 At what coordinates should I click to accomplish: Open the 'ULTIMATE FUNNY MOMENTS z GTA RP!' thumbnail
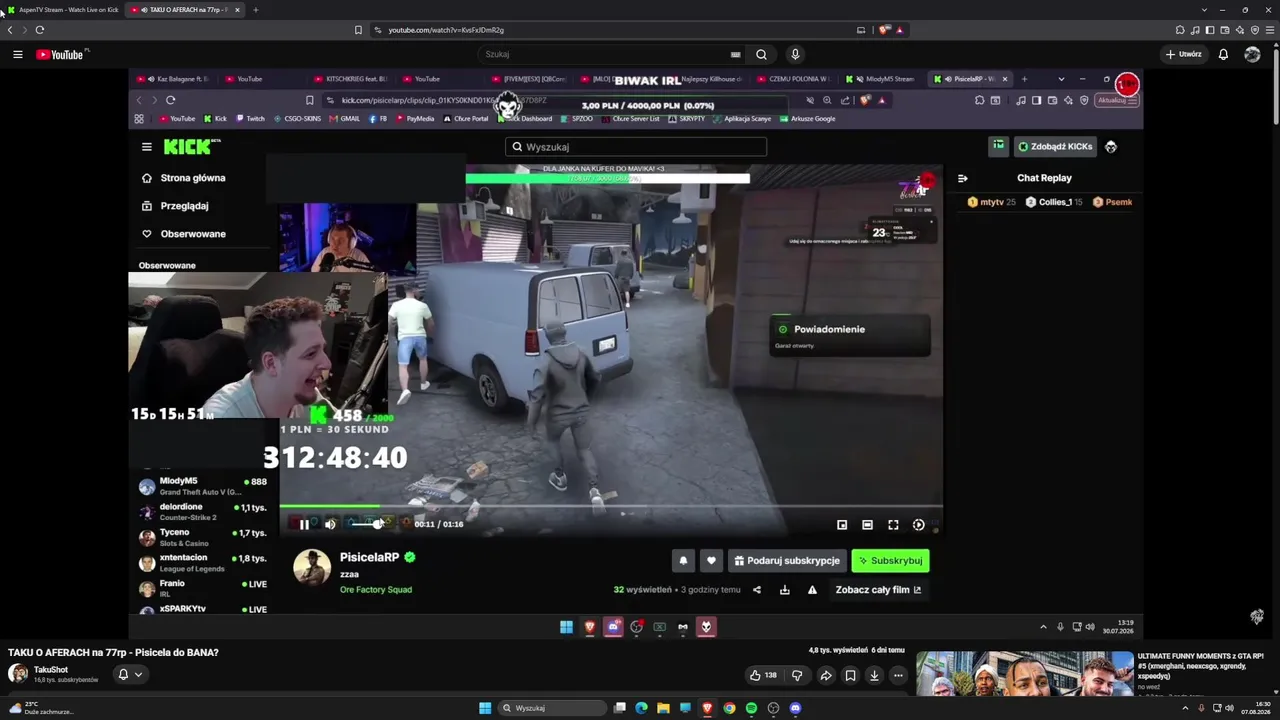click(x=1024, y=674)
